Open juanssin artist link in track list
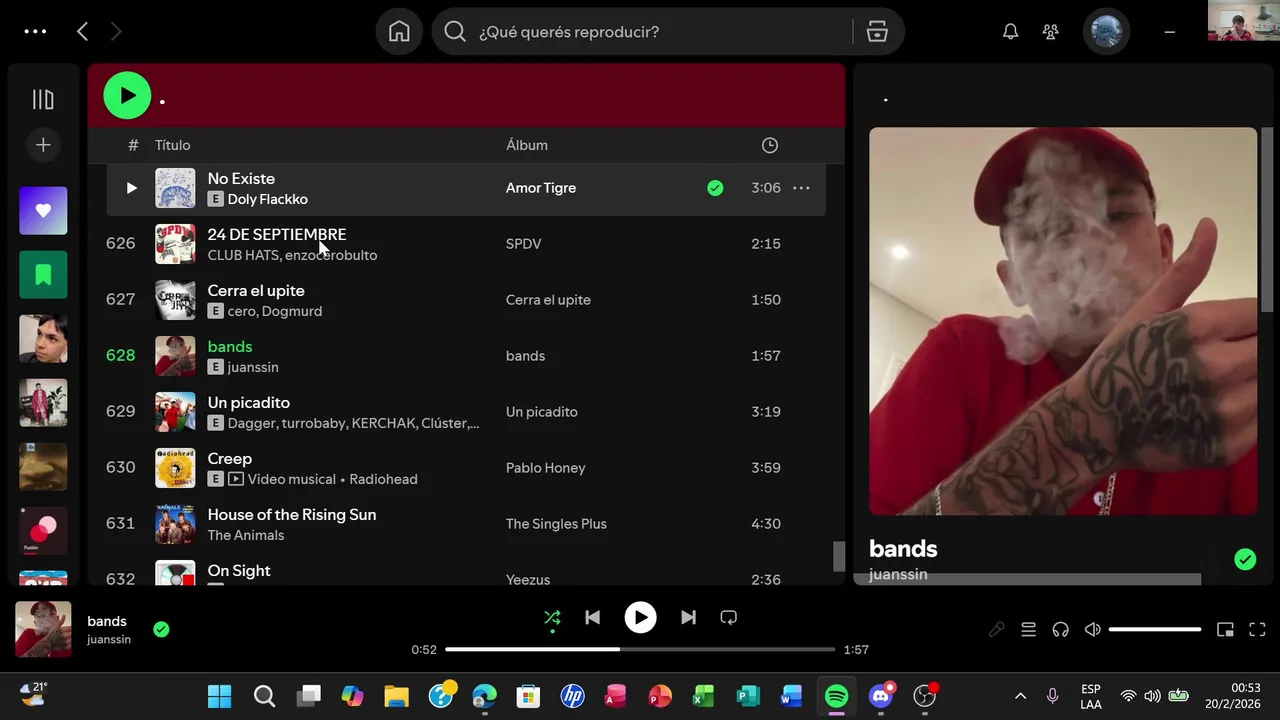Image resolution: width=1280 pixels, height=720 pixels. coord(253,367)
